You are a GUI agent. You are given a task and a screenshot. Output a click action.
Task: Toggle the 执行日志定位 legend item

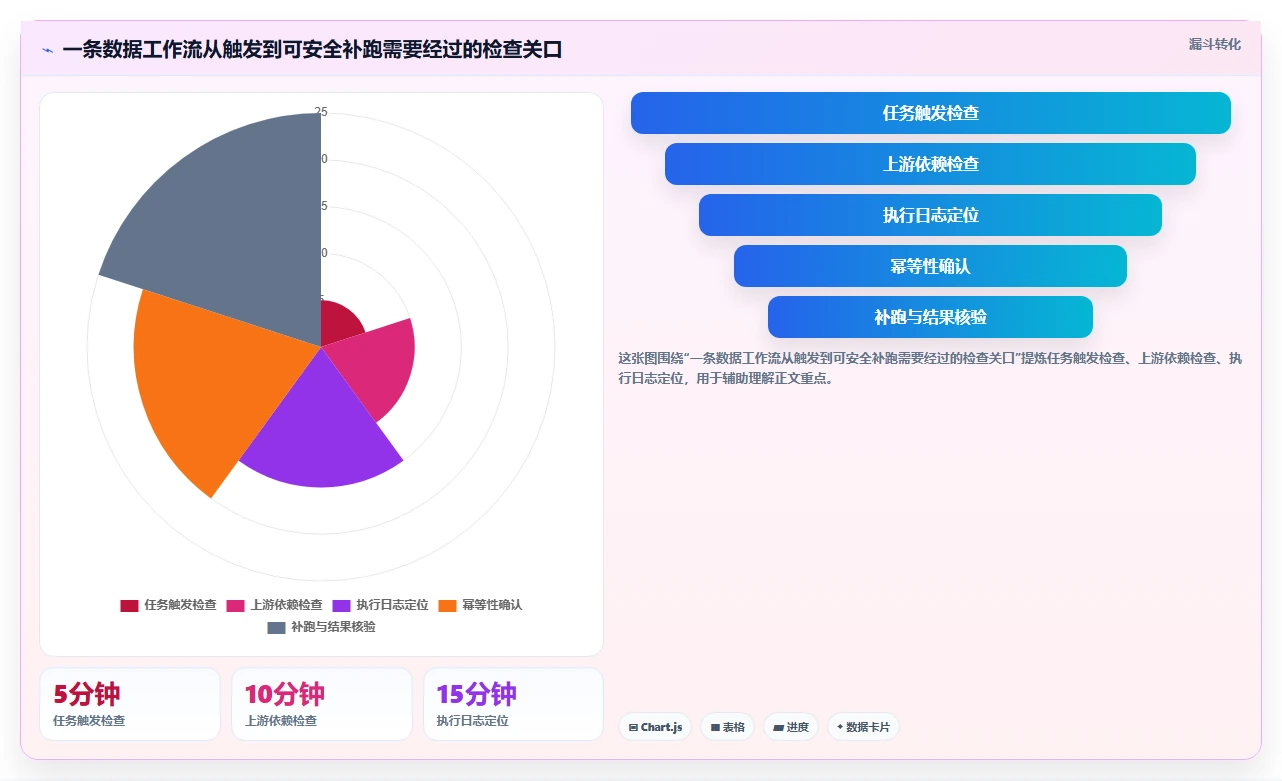click(380, 605)
